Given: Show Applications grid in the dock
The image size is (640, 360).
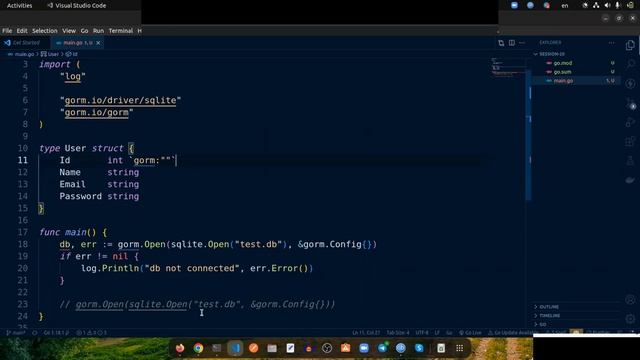Looking at the screenshot, I should point(460,348).
